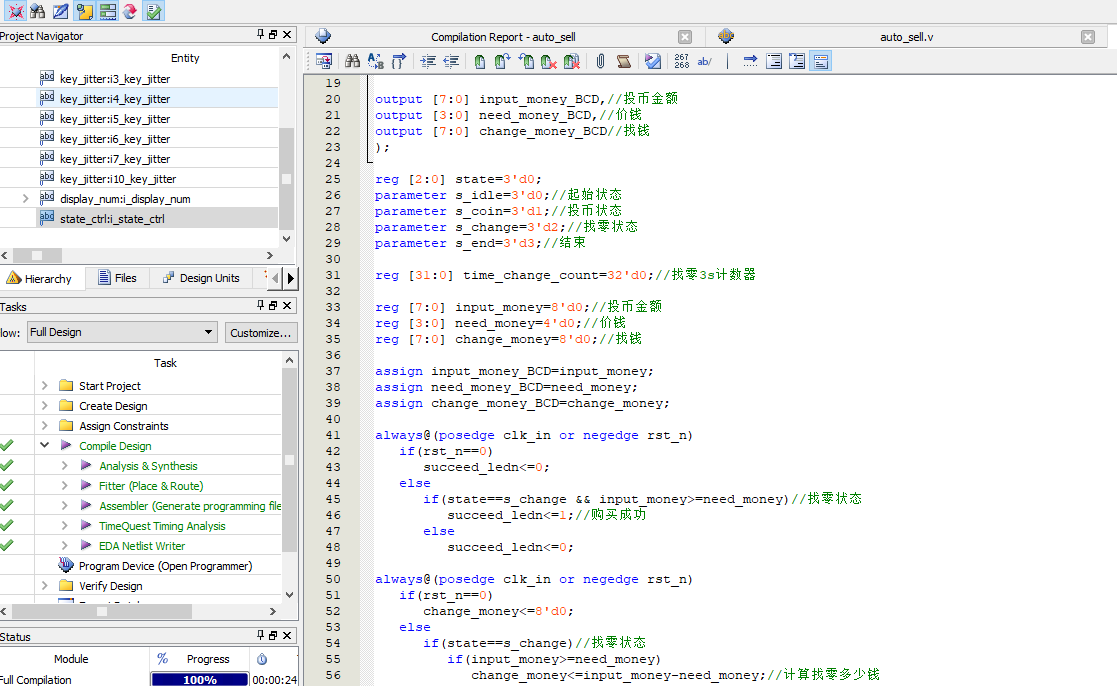Expand the Create Design task

pos(44,405)
